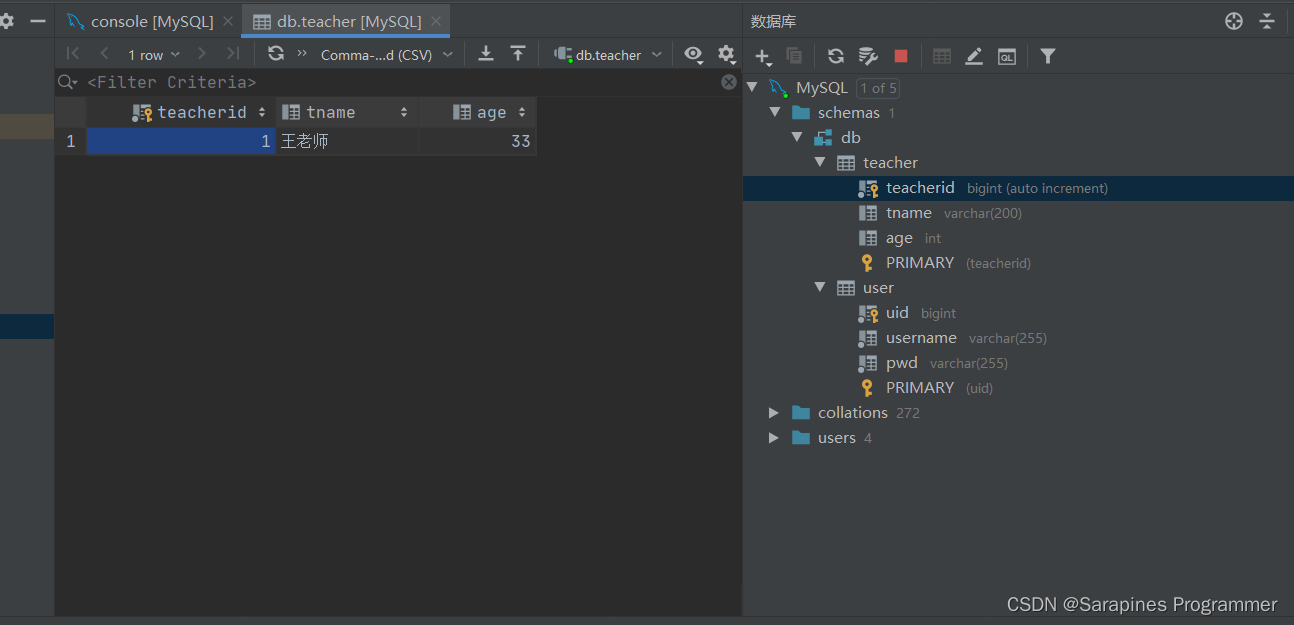
Task: Go to first page of results
Action: [72, 54]
